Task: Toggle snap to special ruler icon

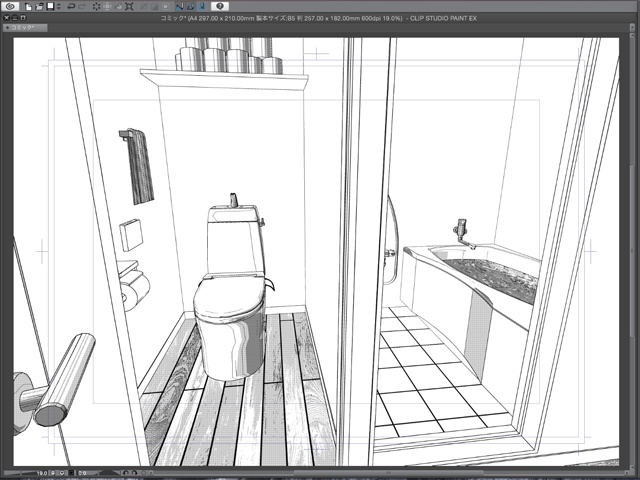Action: click(191, 7)
